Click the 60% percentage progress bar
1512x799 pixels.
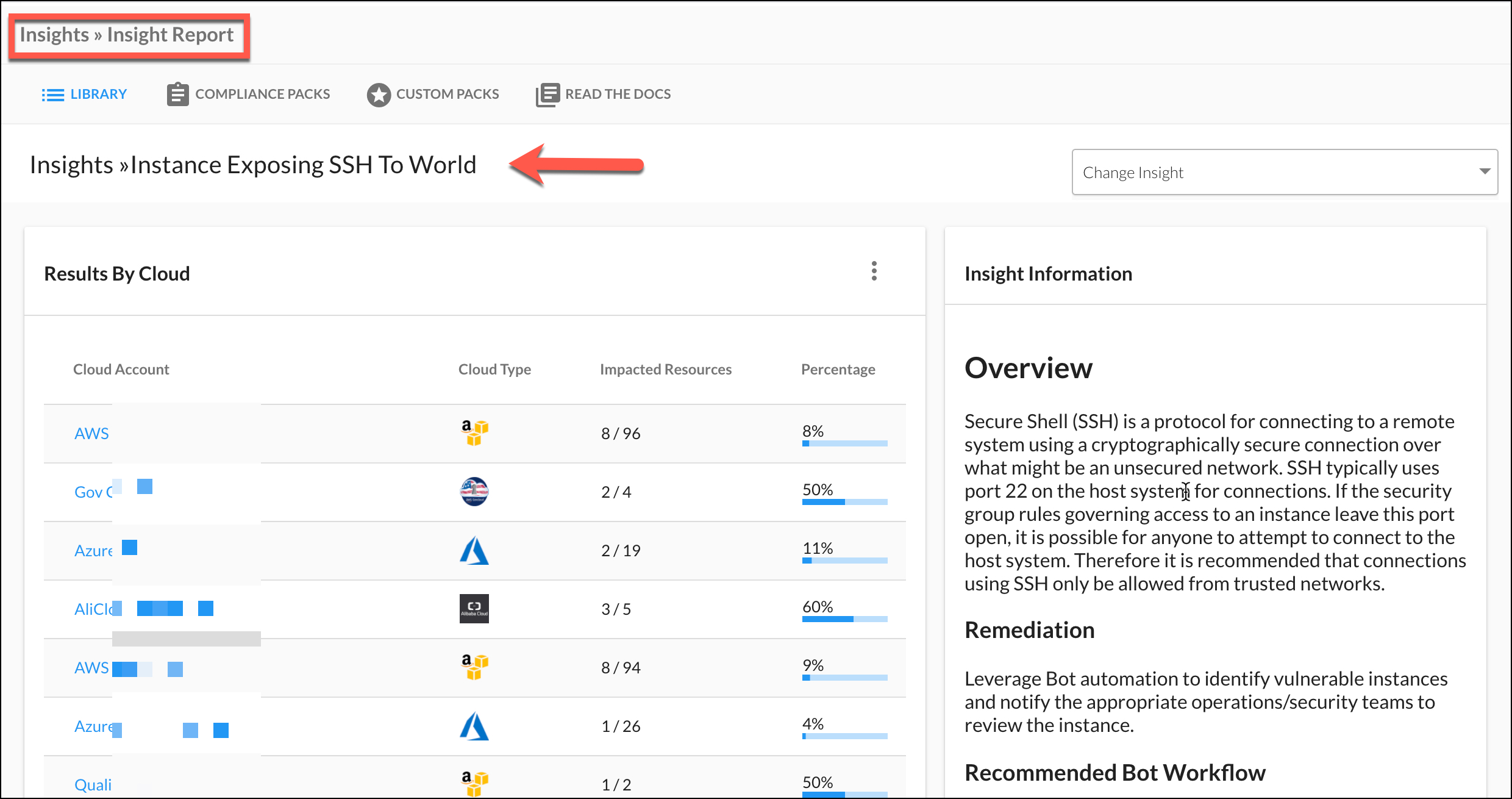pos(844,619)
